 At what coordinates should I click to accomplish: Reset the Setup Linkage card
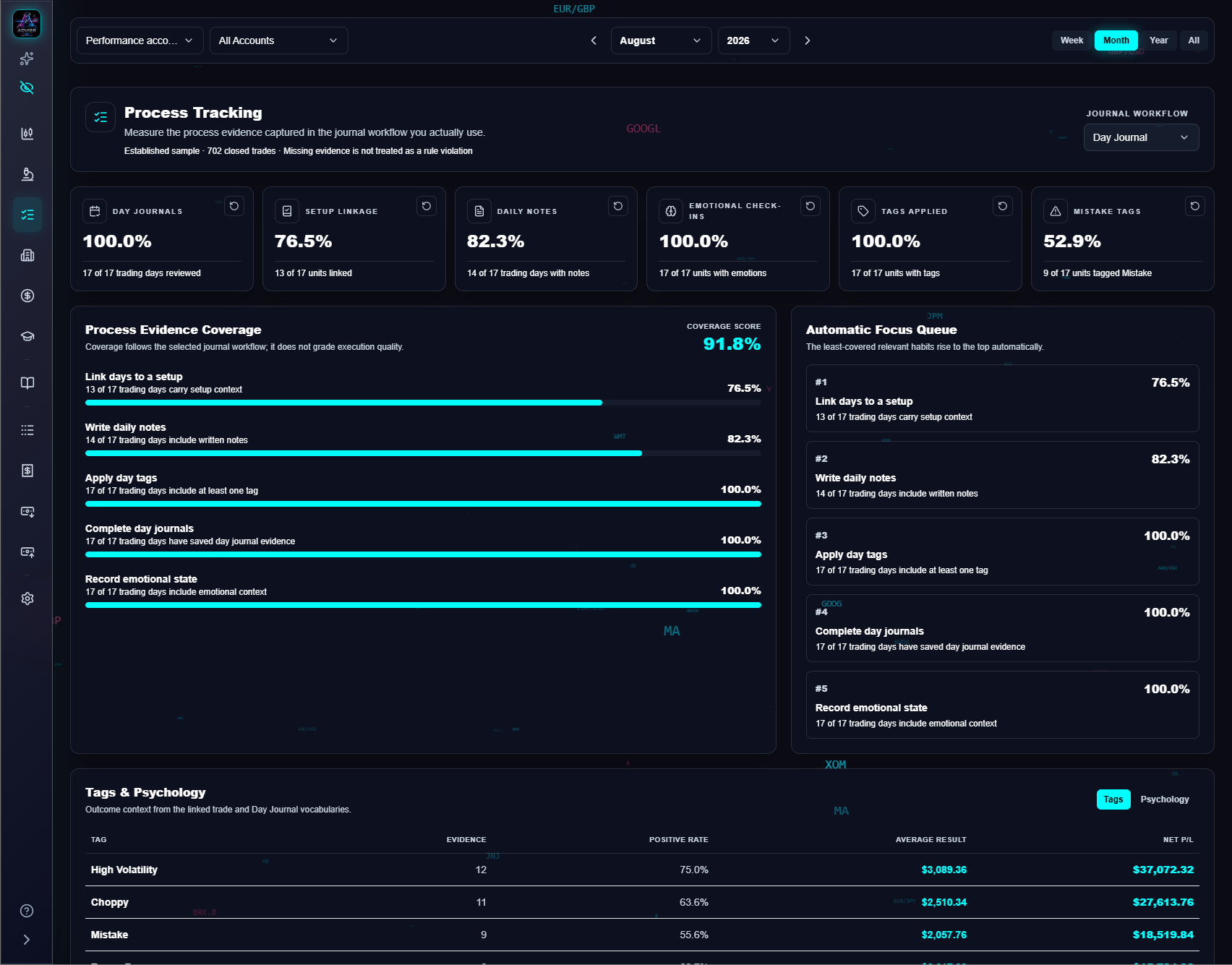tap(427, 206)
